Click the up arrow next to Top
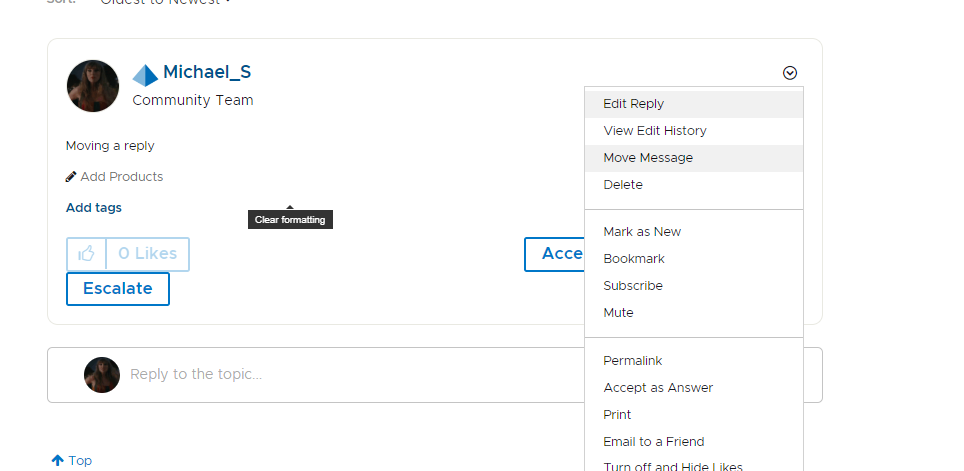This screenshot has width=964, height=471. tap(57, 460)
